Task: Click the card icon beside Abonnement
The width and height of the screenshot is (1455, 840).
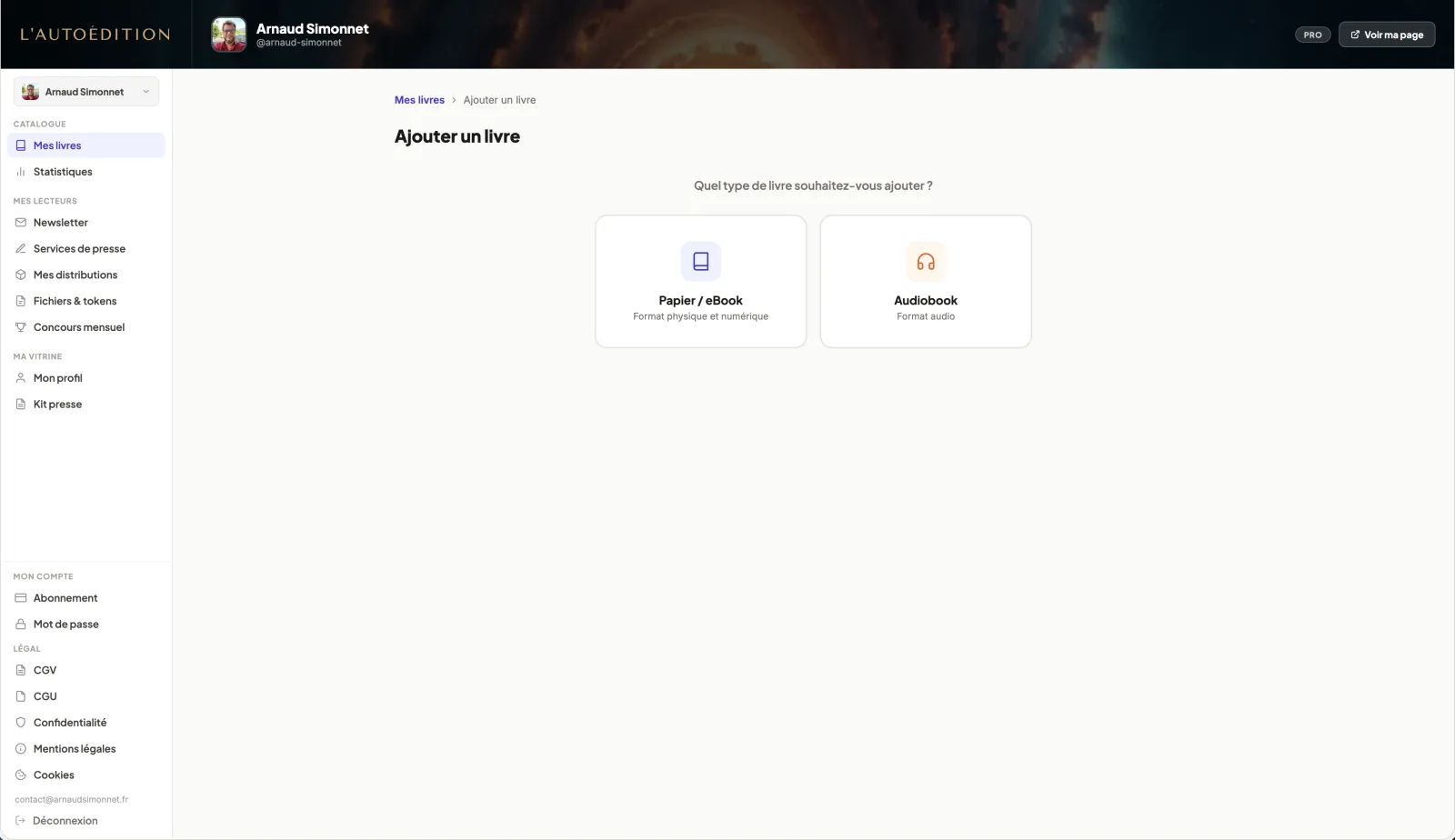Action: click(x=21, y=598)
